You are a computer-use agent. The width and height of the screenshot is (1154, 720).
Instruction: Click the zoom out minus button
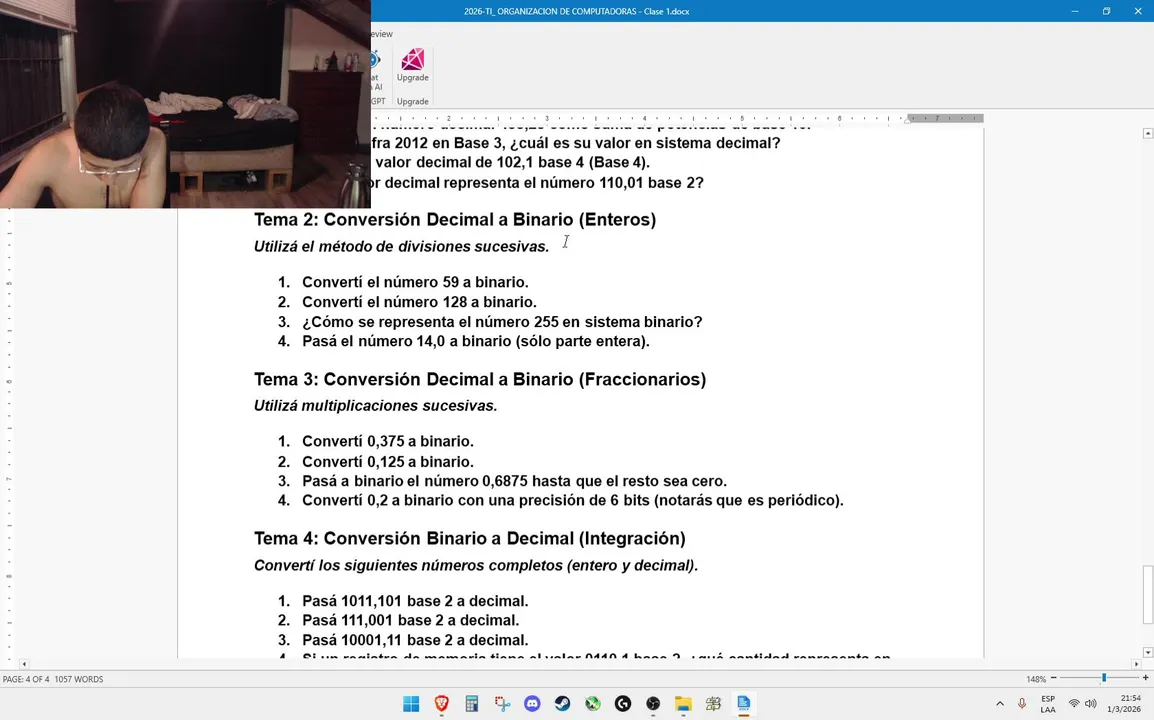[1053, 678]
